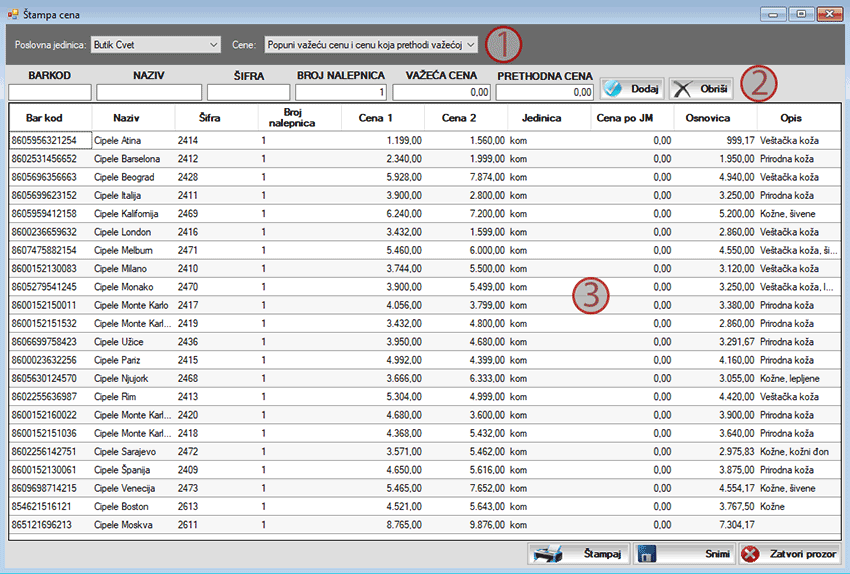This screenshot has height=574, width=850.
Task: Select the Cipele Rim name cell
Action: click(133, 397)
